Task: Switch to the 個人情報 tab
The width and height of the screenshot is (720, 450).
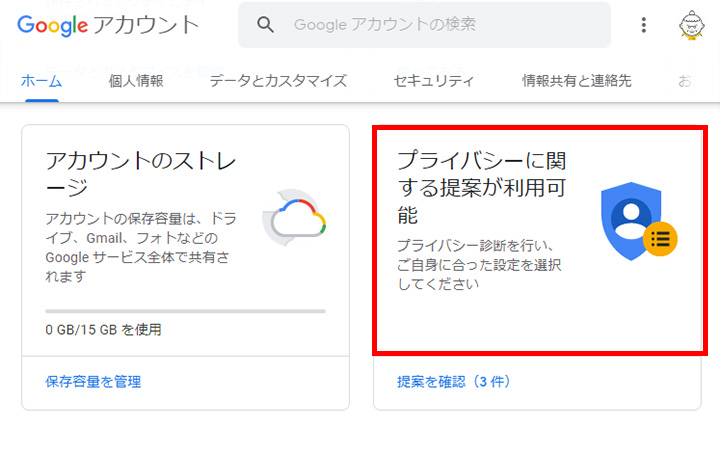Action: 136,81
